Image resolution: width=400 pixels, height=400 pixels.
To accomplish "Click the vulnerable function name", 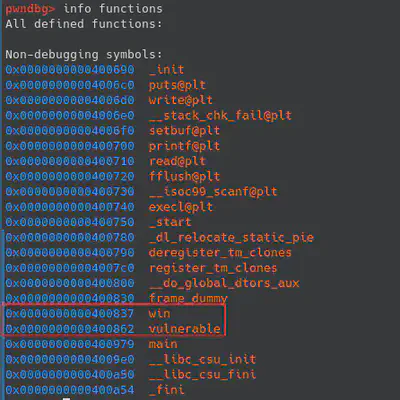I will point(185,329).
